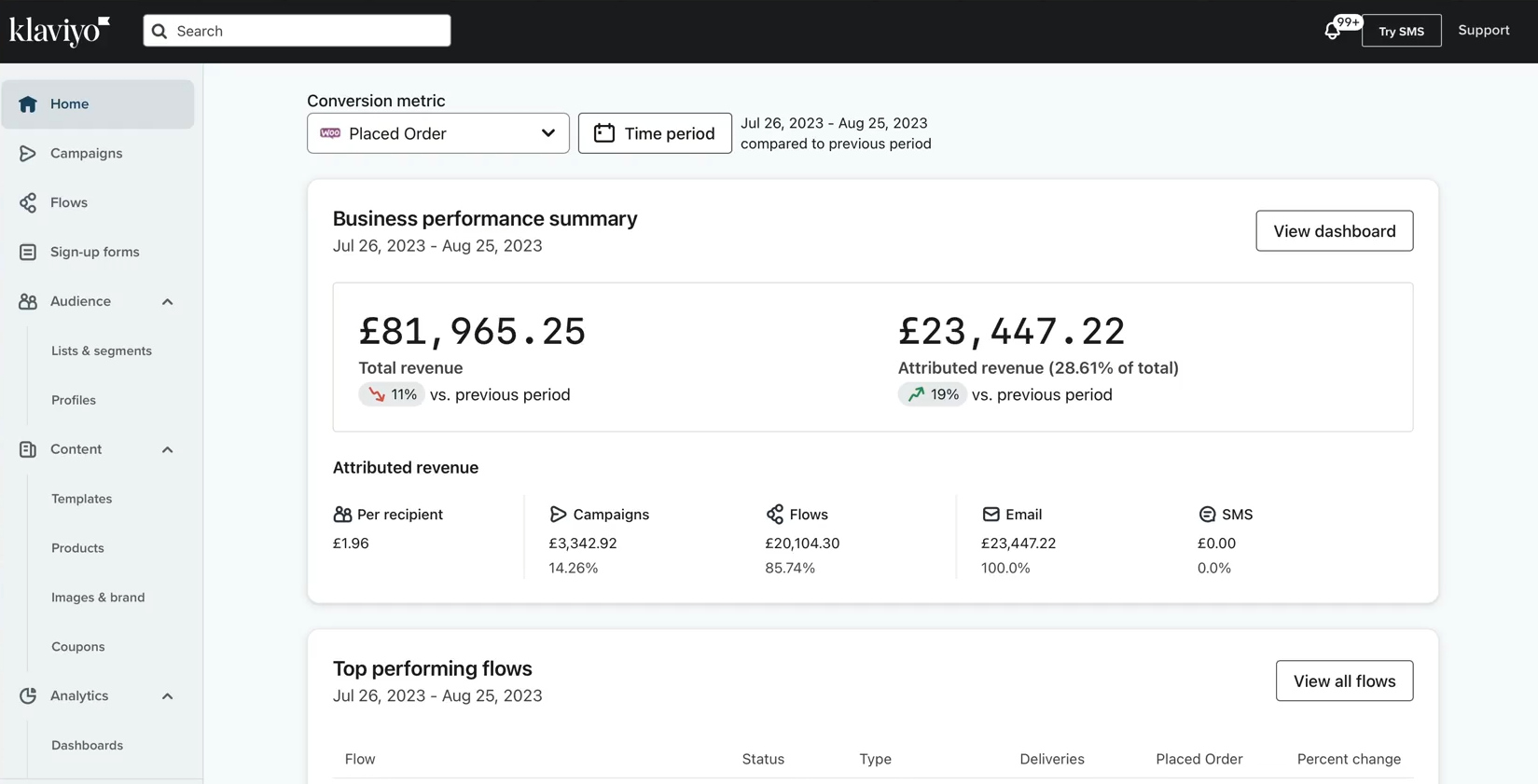
Task: Click the £3,342.92 Campaigns value
Action: tap(583, 543)
